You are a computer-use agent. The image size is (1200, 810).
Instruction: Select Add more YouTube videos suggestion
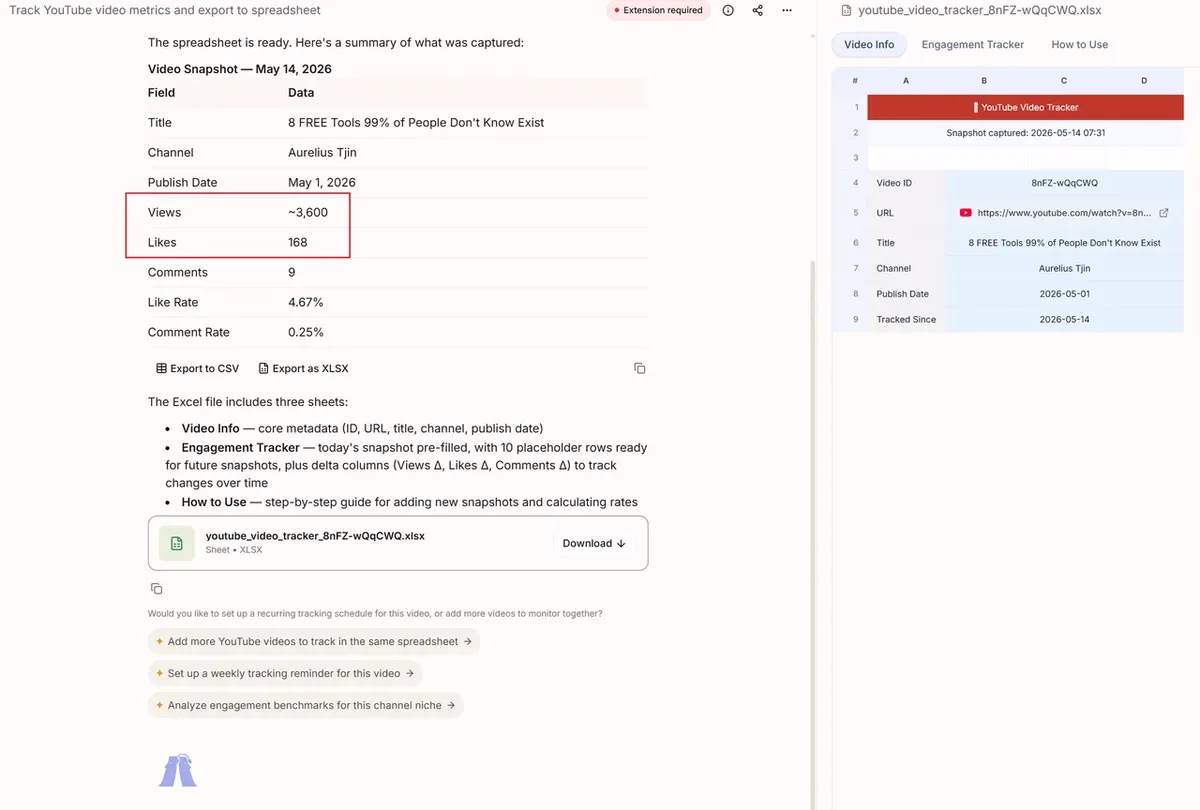(x=314, y=641)
